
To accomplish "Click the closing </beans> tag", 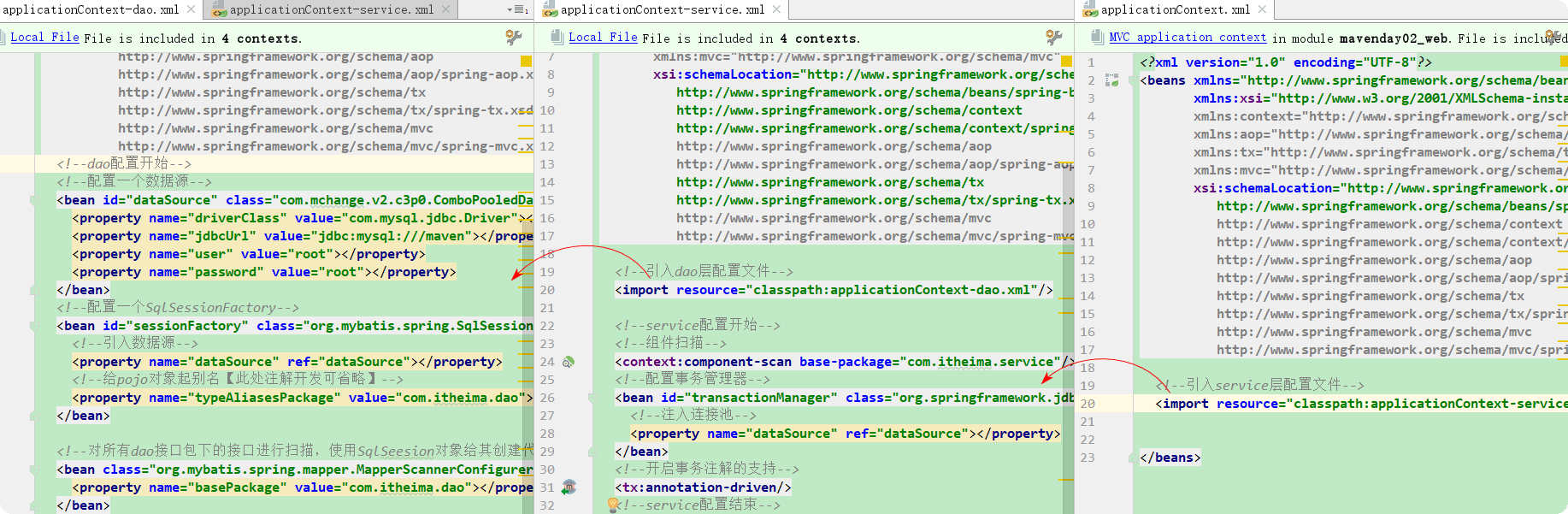I will click(x=1170, y=458).
